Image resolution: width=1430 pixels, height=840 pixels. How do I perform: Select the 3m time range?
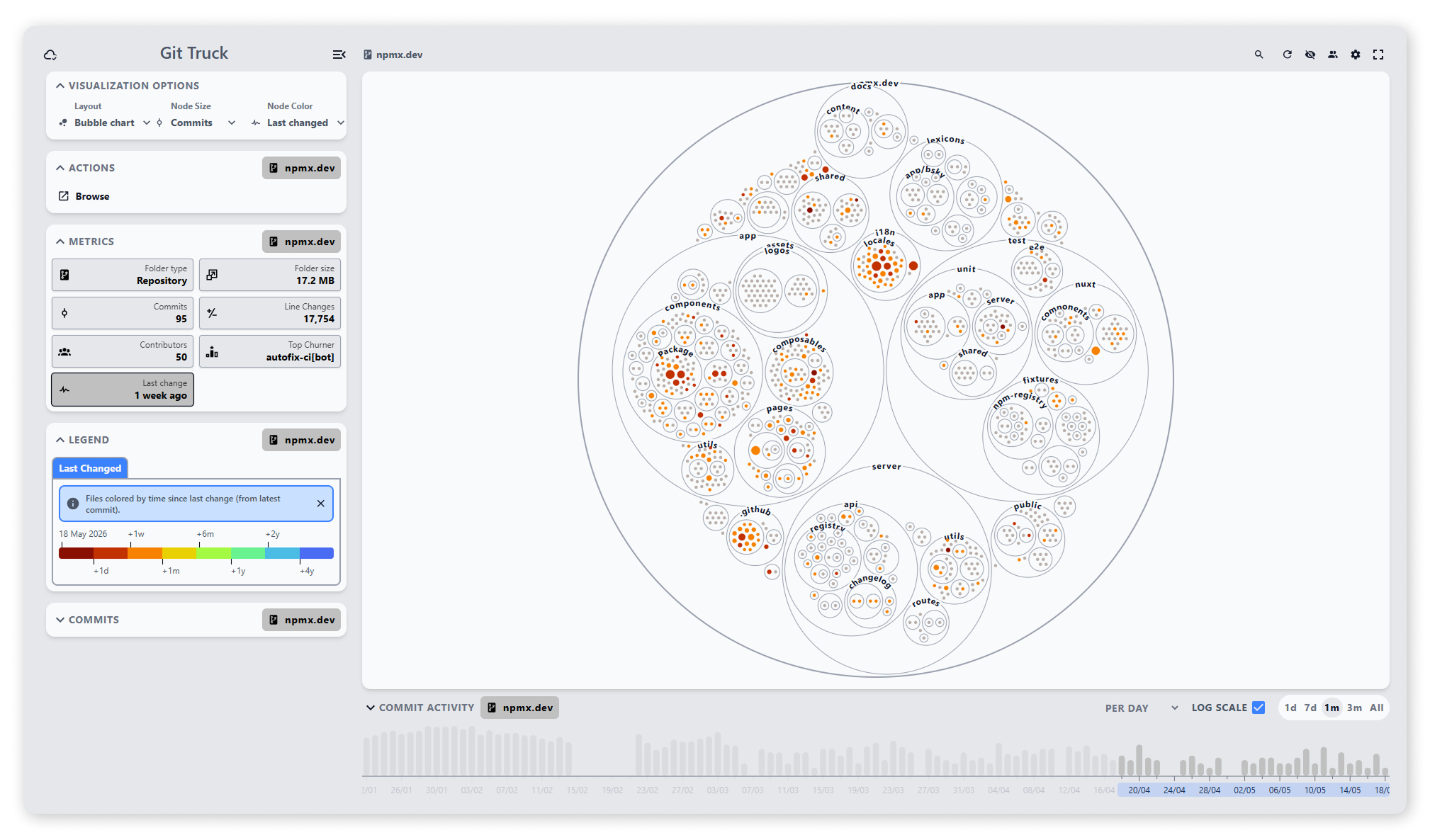coord(1354,708)
